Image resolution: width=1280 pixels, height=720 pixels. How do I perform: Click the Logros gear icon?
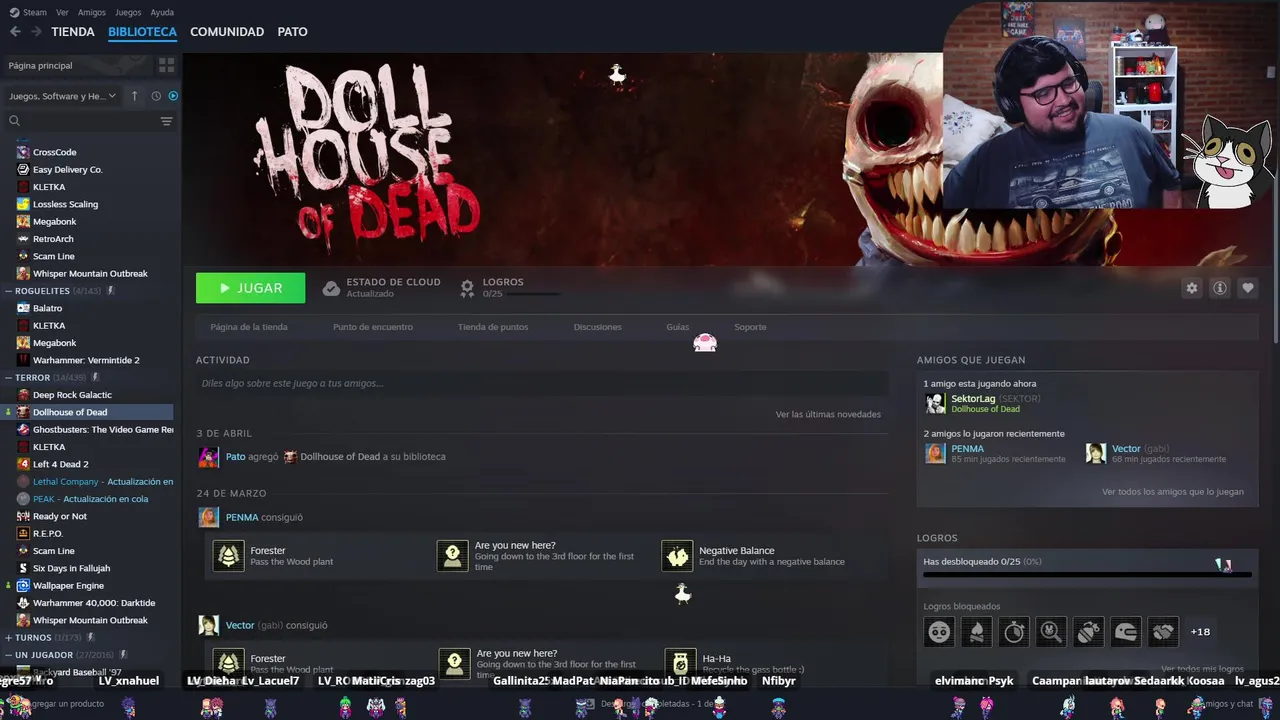(467, 288)
